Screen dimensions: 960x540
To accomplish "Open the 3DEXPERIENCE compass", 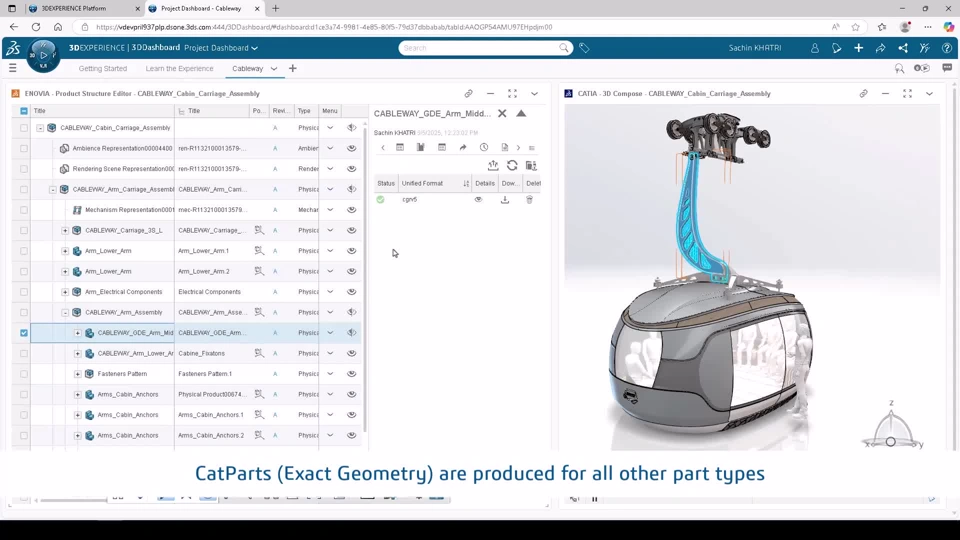I will (x=43, y=56).
